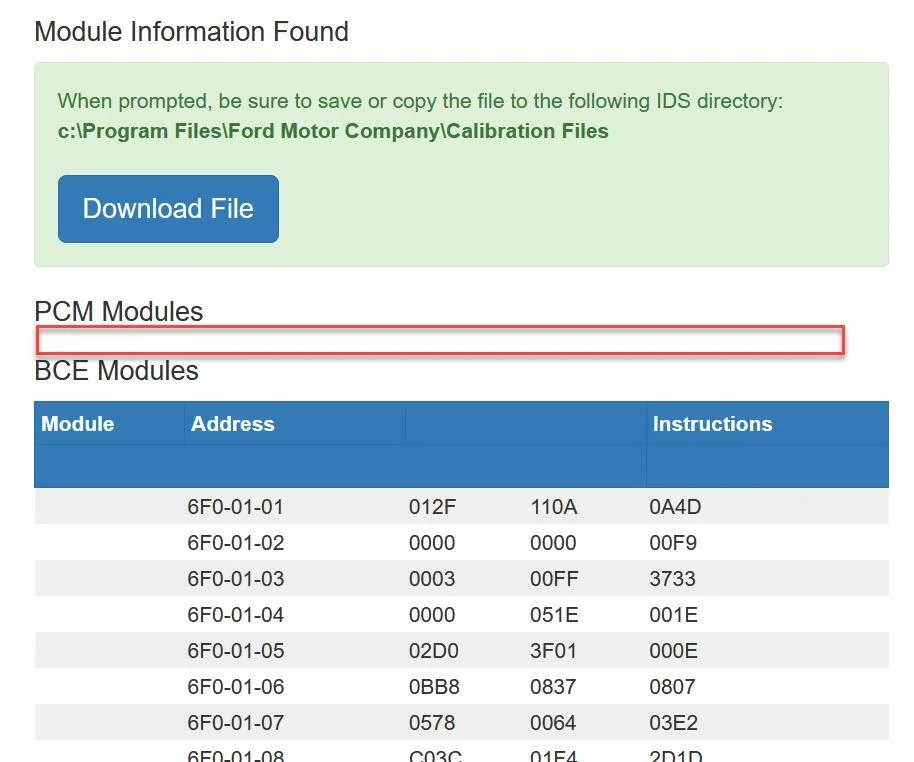The image size is (914, 762).
Task: Click value 0BB8 in row 6F0-01-06
Action: tap(434, 687)
